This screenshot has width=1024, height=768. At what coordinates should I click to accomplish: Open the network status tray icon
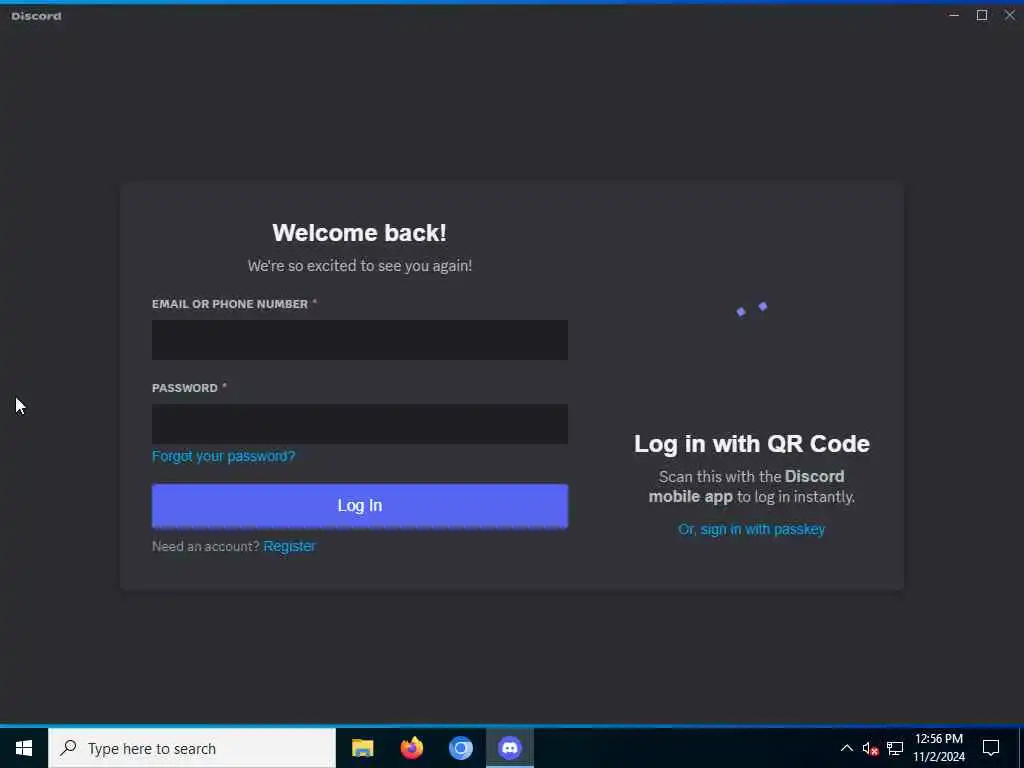click(895, 748)
